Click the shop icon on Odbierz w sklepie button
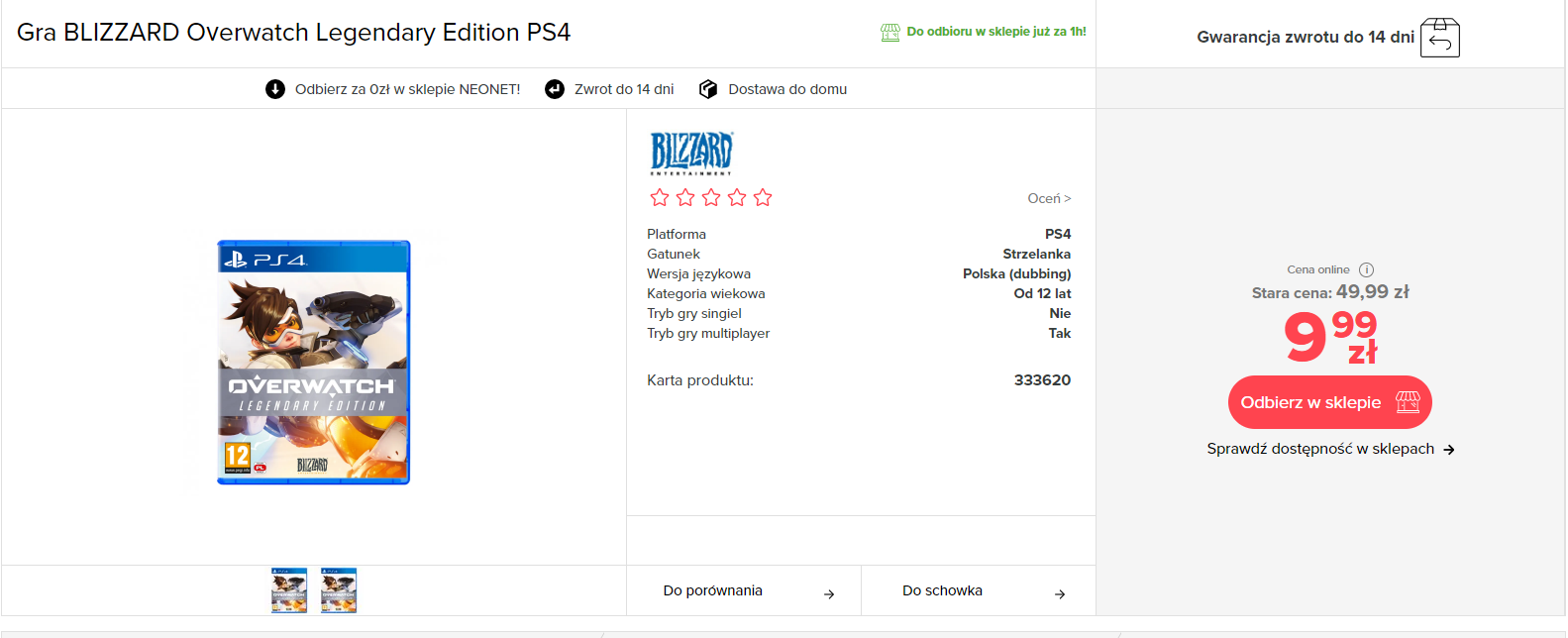Viewport: 1568px width, 638px height. (1408, 402)
